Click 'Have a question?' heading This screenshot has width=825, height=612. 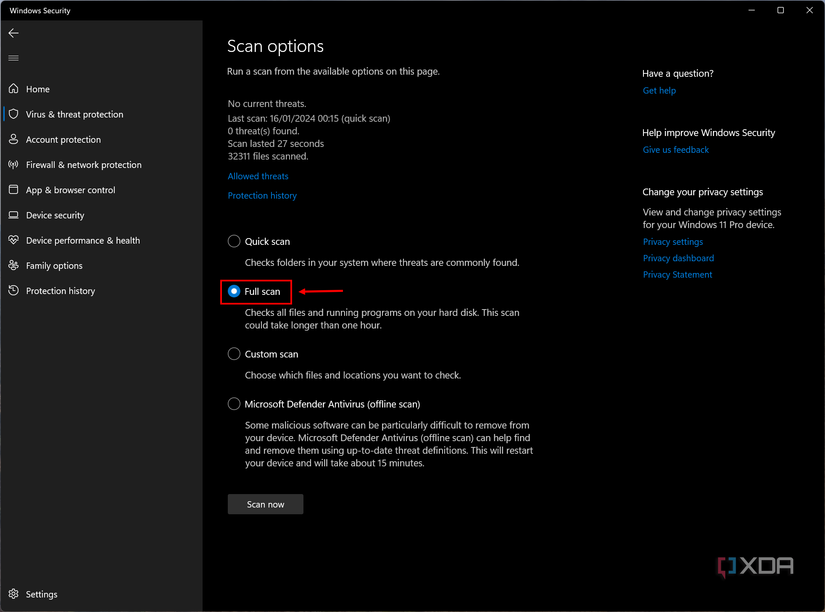[x=678, y=74]
